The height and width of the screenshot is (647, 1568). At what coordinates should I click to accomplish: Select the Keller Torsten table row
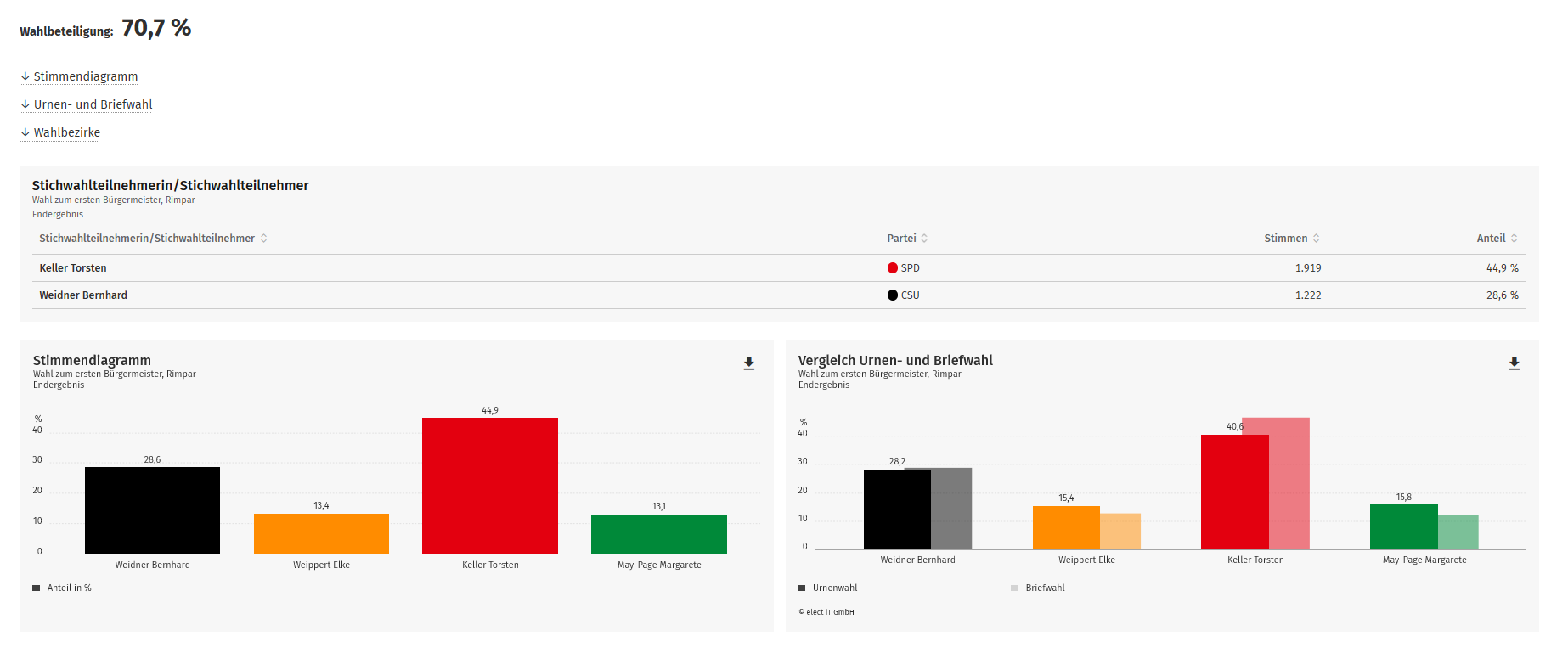coord(73,268)
